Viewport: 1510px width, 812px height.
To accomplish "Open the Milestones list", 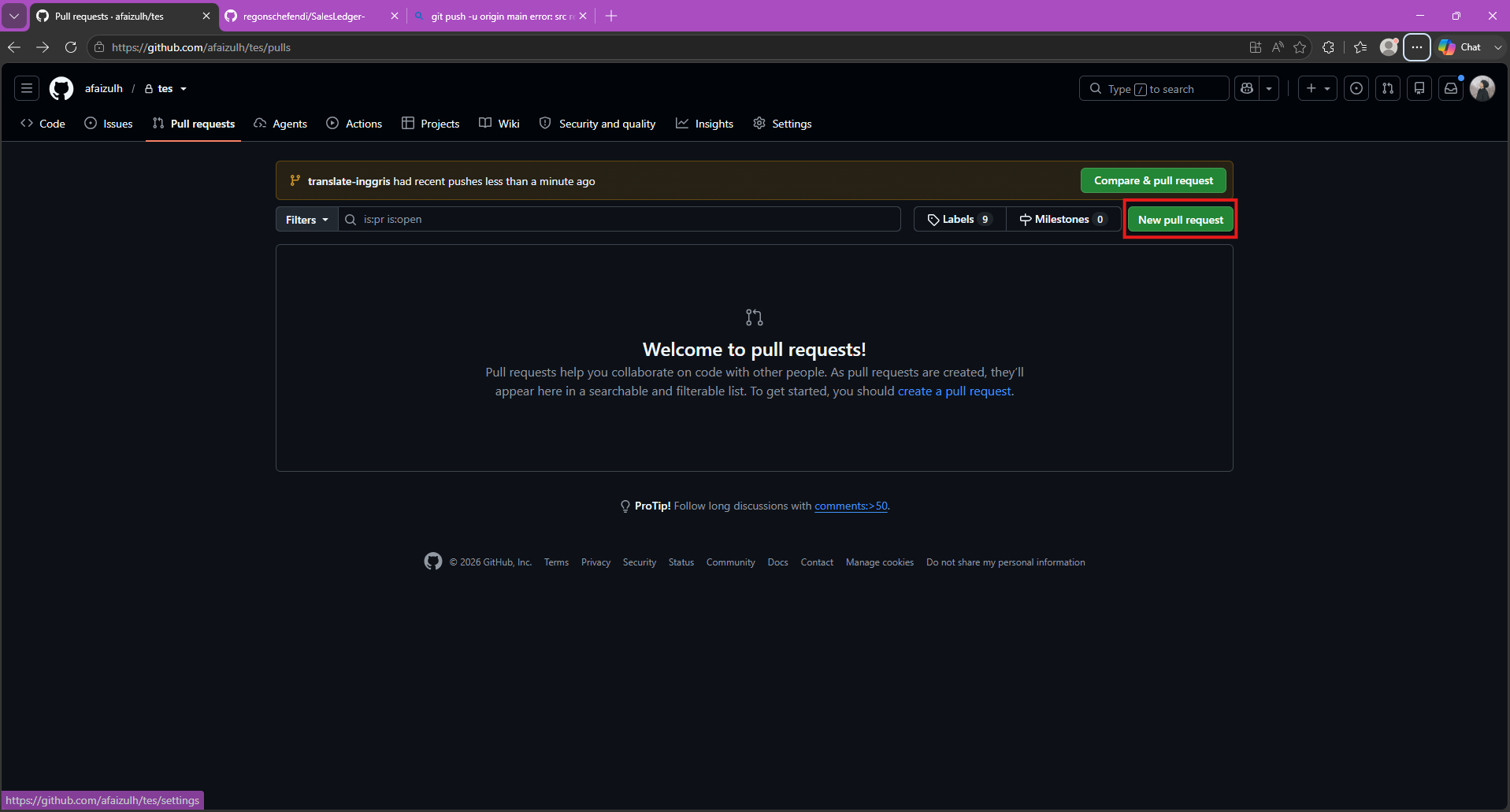I will [1063, 220].
